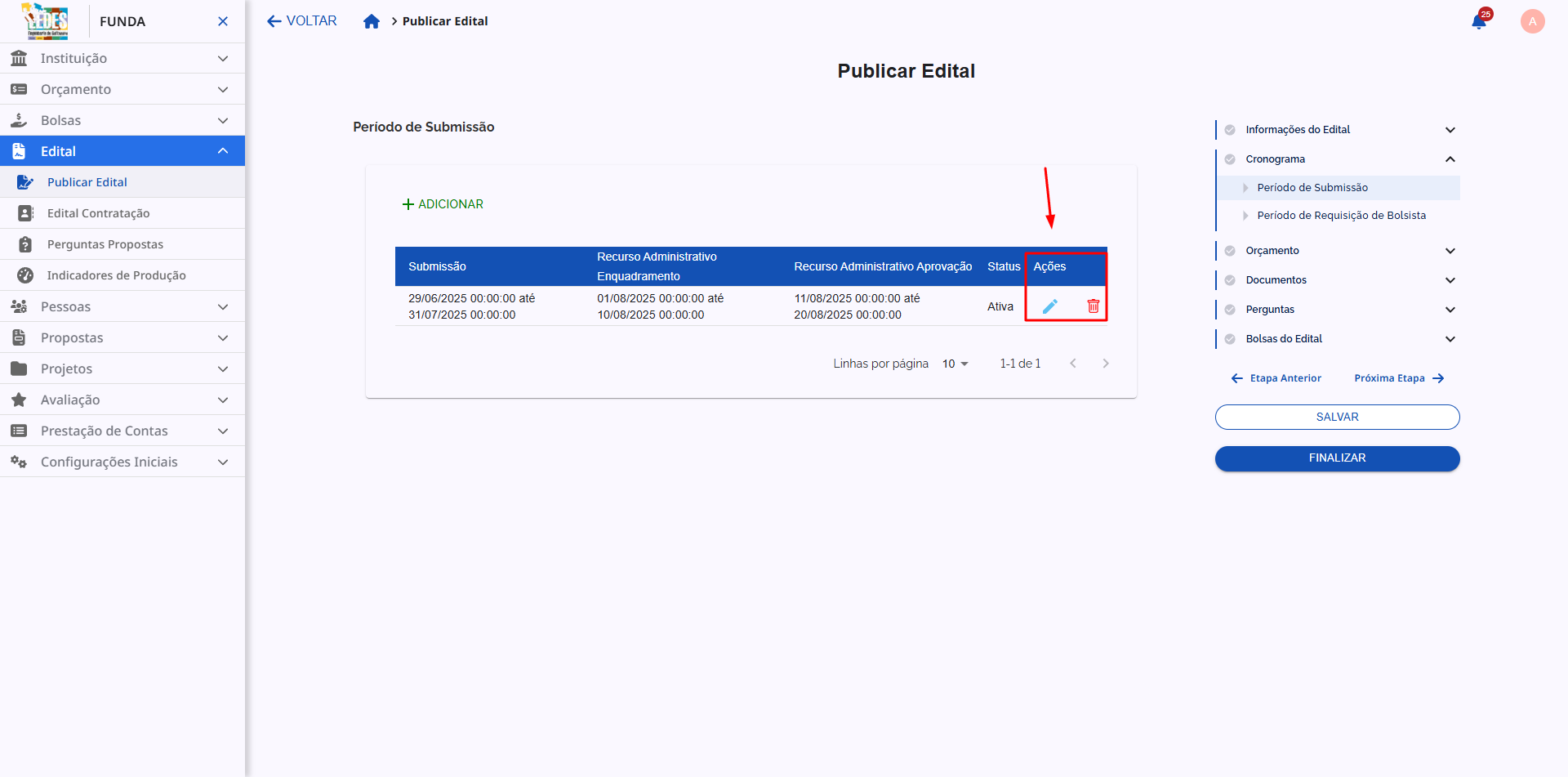Open the Linhas por página dropdown
Image resolution: width=1568 pixels, height=777 pixels.
[954, 363]
